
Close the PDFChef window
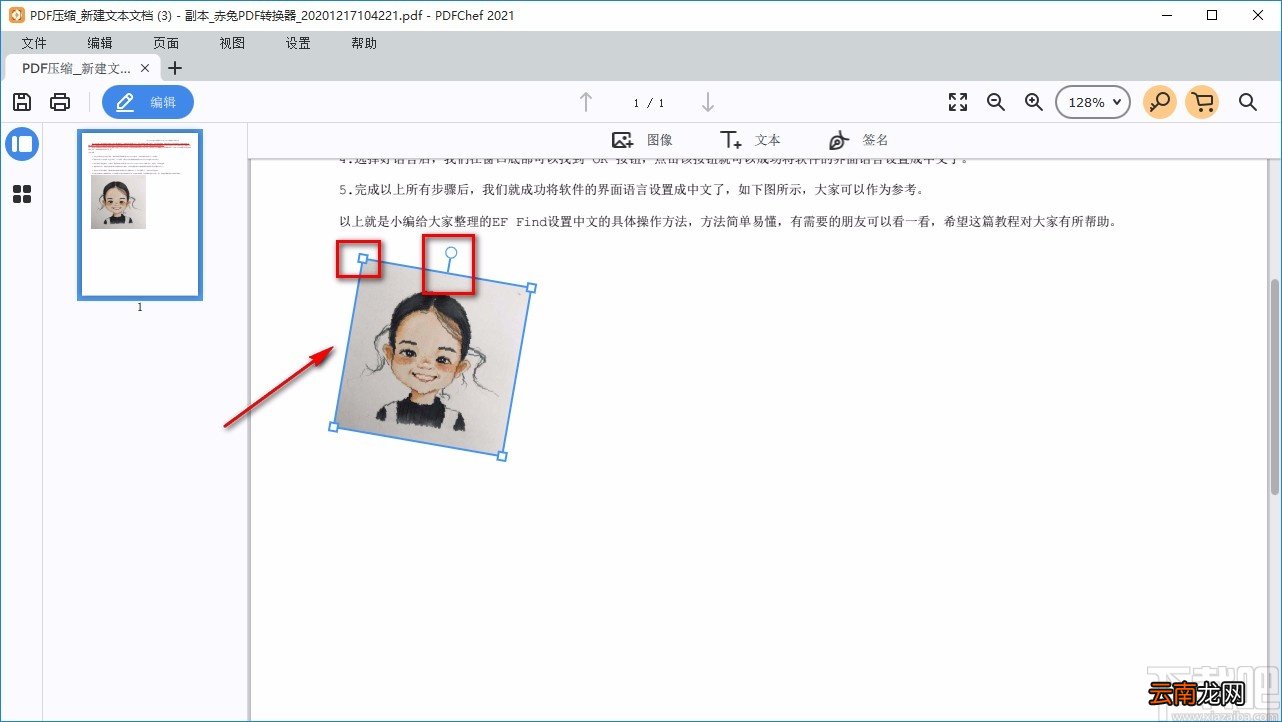point(1258,15)
